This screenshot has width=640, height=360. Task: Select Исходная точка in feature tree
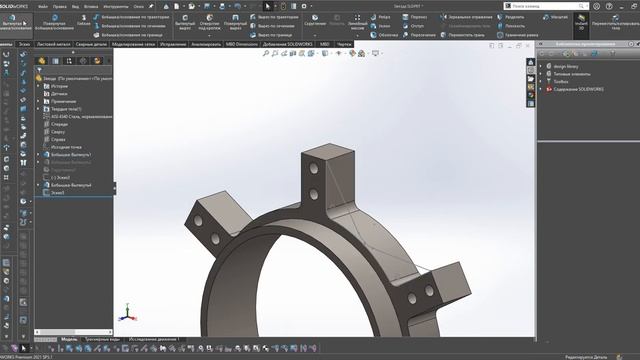[x=66, y=147]
